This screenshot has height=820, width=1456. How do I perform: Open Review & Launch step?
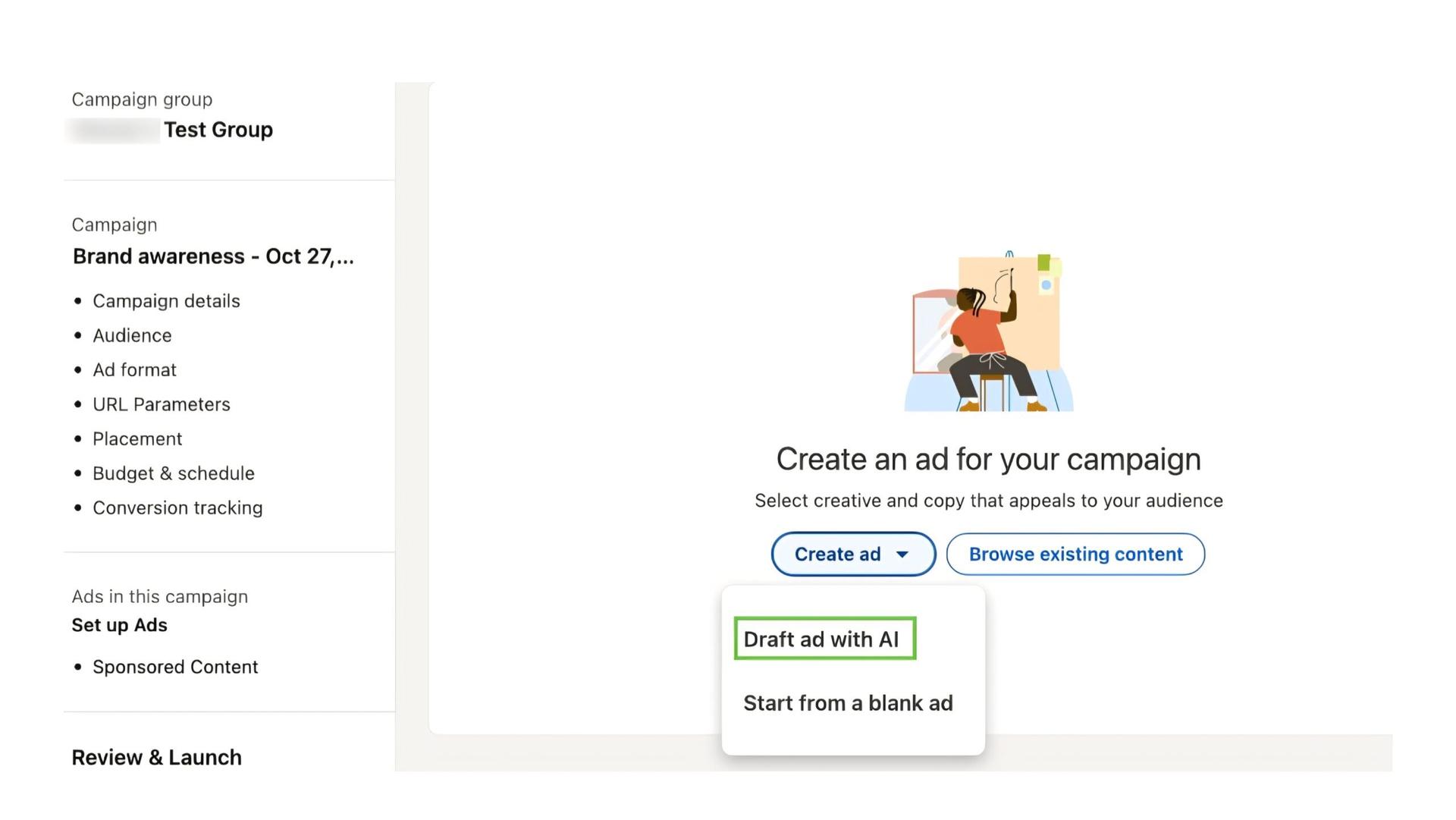point(156,757)
